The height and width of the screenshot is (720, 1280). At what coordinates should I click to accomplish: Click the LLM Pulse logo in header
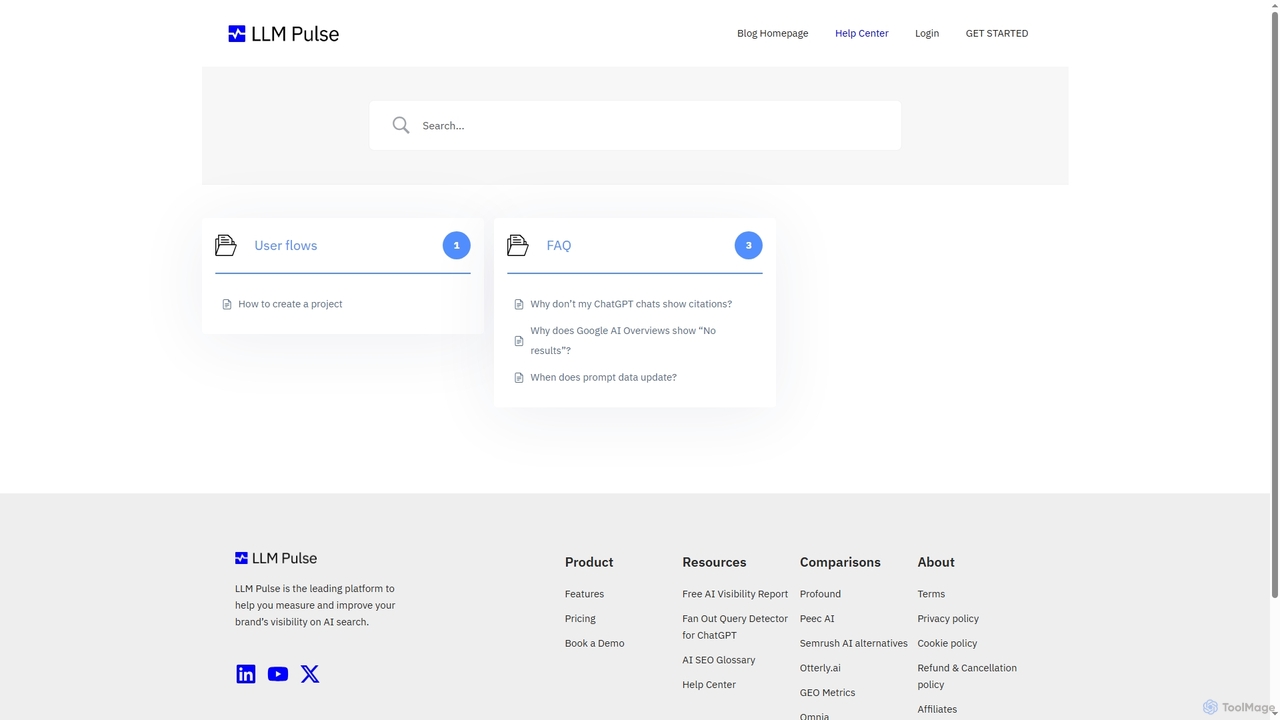tap(283, 34)
